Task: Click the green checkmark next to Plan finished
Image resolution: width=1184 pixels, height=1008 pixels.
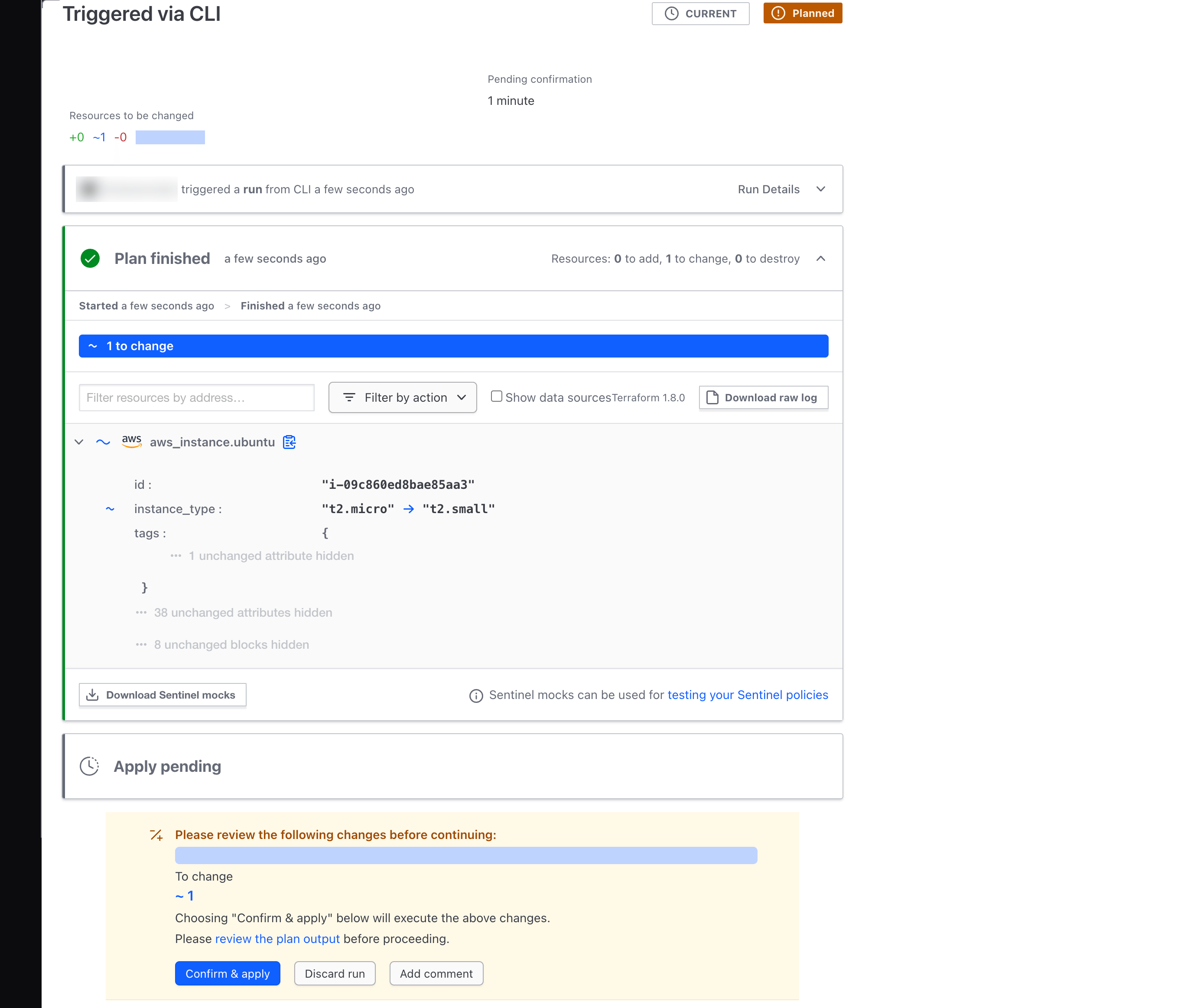Action: [x=90, y=258]
